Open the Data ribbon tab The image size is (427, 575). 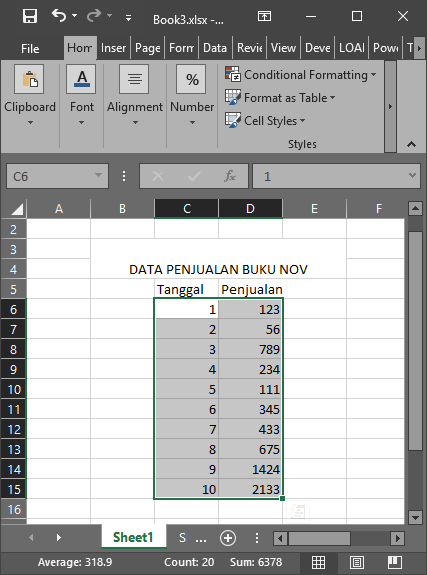[215, 48]
